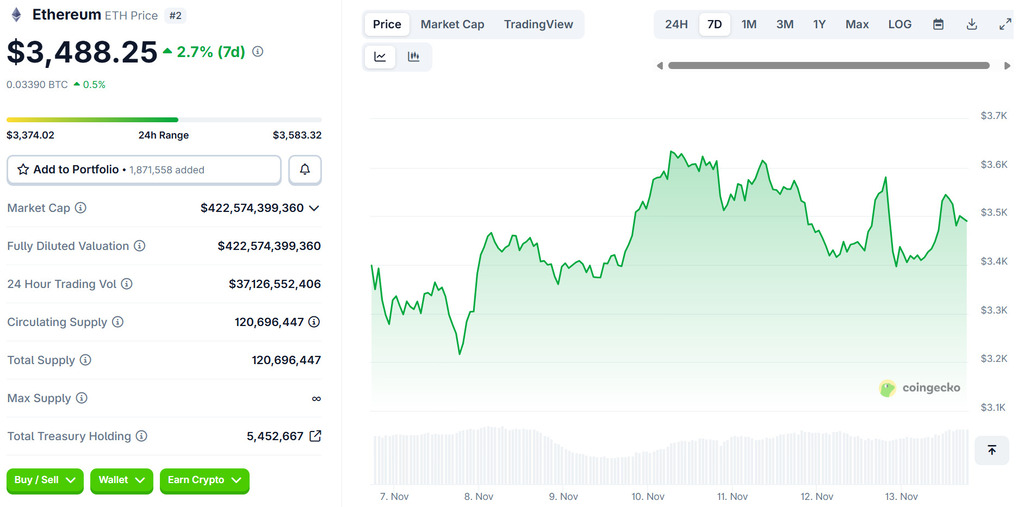Viewport: 1024px width, 507px height.
Task: Click Add to Portfolio button
Action: tap(144, 170)
